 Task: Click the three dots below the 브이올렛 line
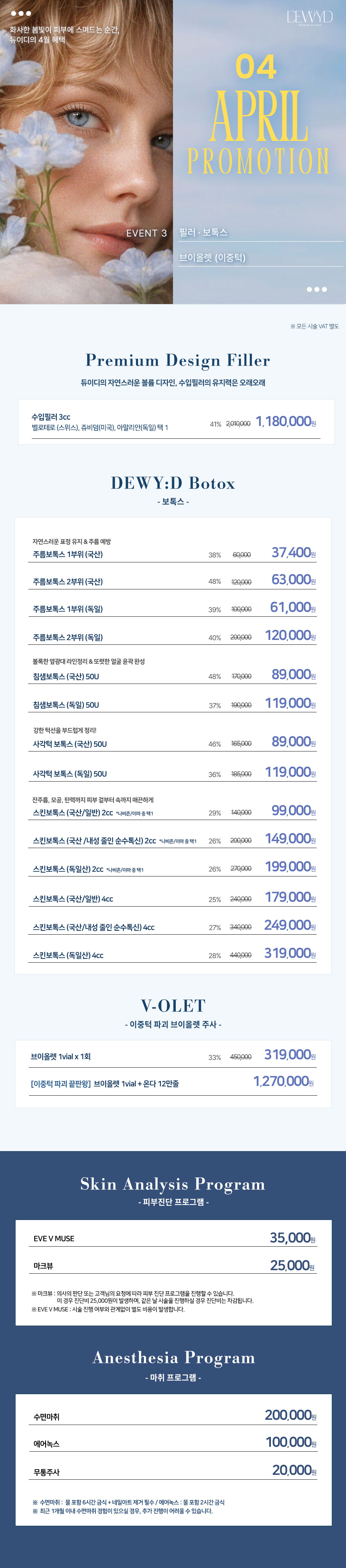pyautogui.click(x=316, y=289)
